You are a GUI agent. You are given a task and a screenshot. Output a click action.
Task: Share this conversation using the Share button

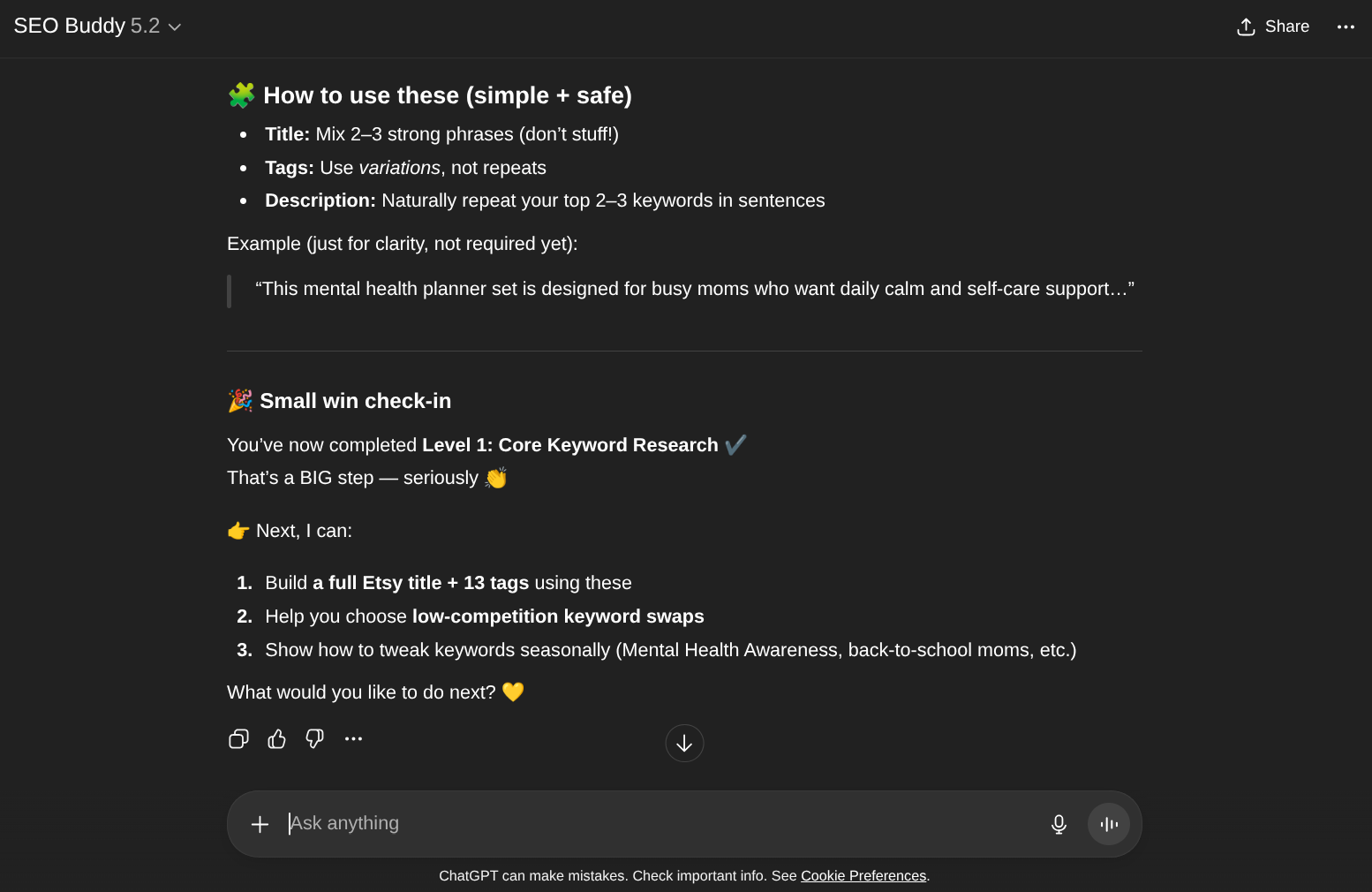1273,26
